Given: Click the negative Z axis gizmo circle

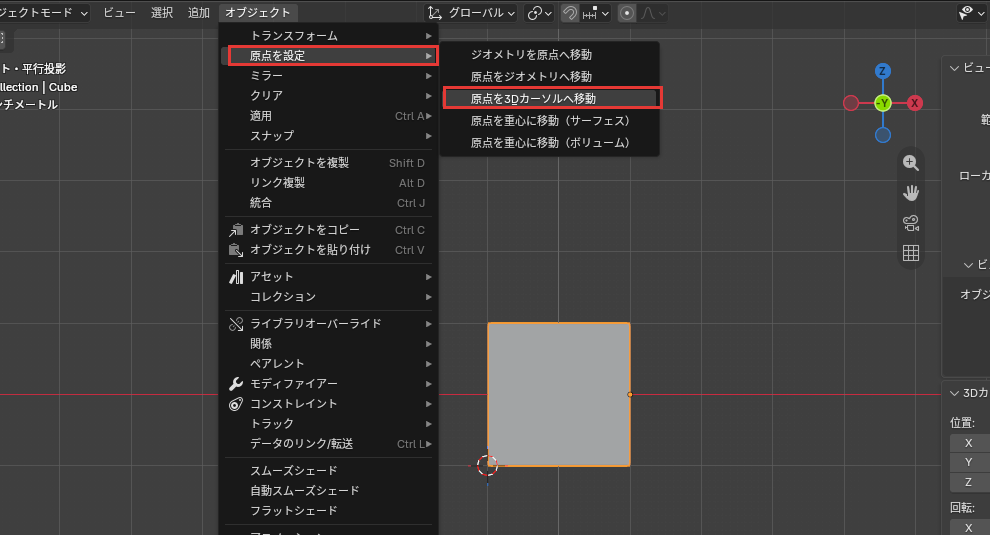Looking at the screenshot, I should click(883, 135).
